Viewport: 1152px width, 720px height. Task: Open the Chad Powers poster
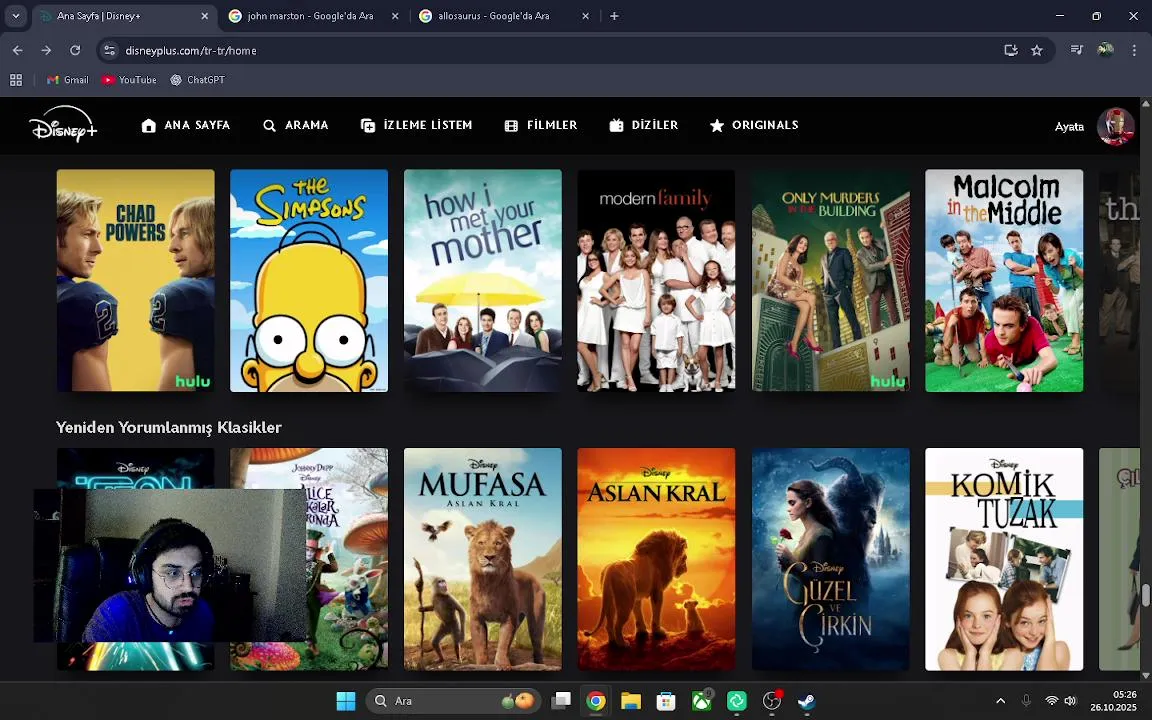pyautogui.click(x=136, y=281)
